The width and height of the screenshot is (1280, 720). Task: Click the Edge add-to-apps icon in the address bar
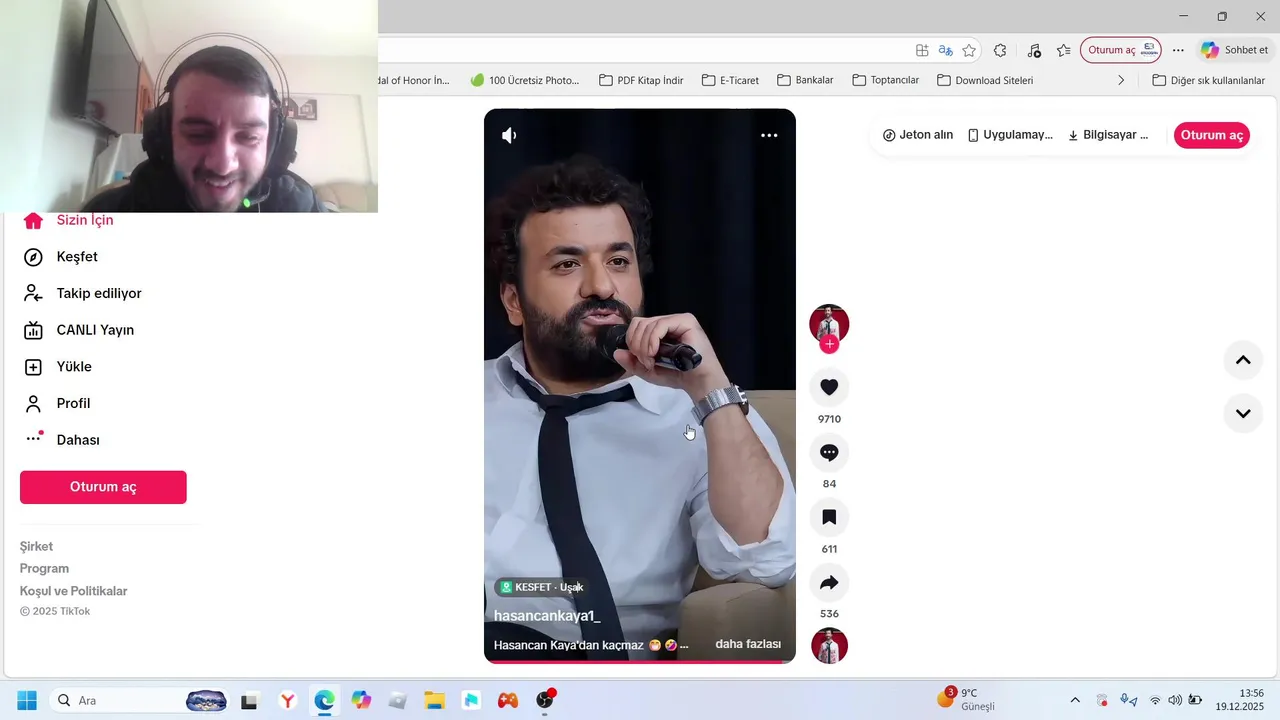[922, 50]
